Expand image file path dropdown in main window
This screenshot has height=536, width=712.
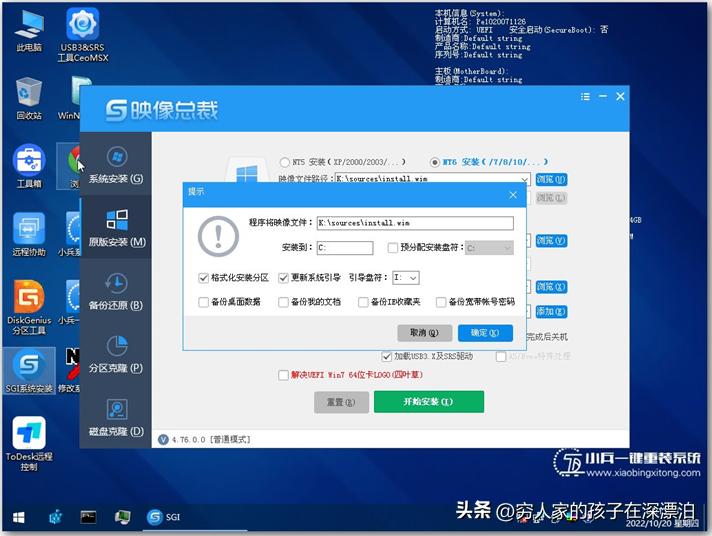click(524, 179)
